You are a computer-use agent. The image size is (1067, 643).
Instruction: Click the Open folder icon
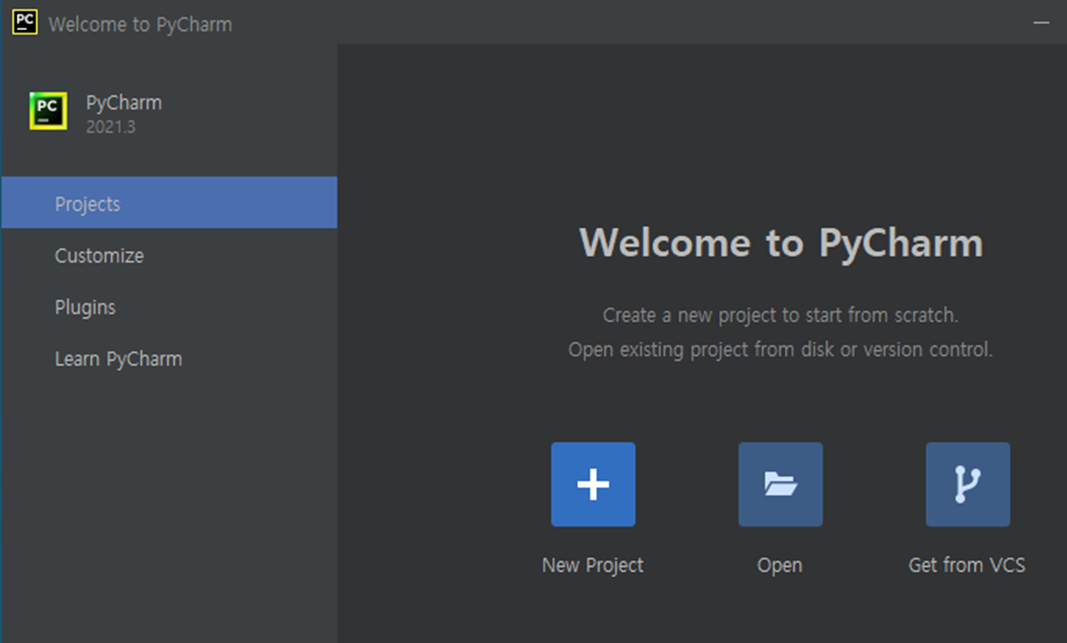(780, 484)
